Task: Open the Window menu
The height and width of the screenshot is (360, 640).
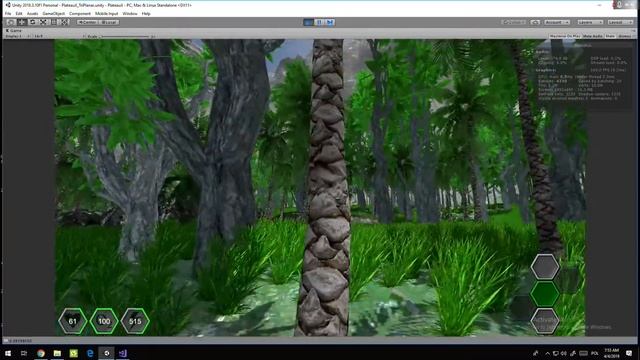Action: (130, 13)
